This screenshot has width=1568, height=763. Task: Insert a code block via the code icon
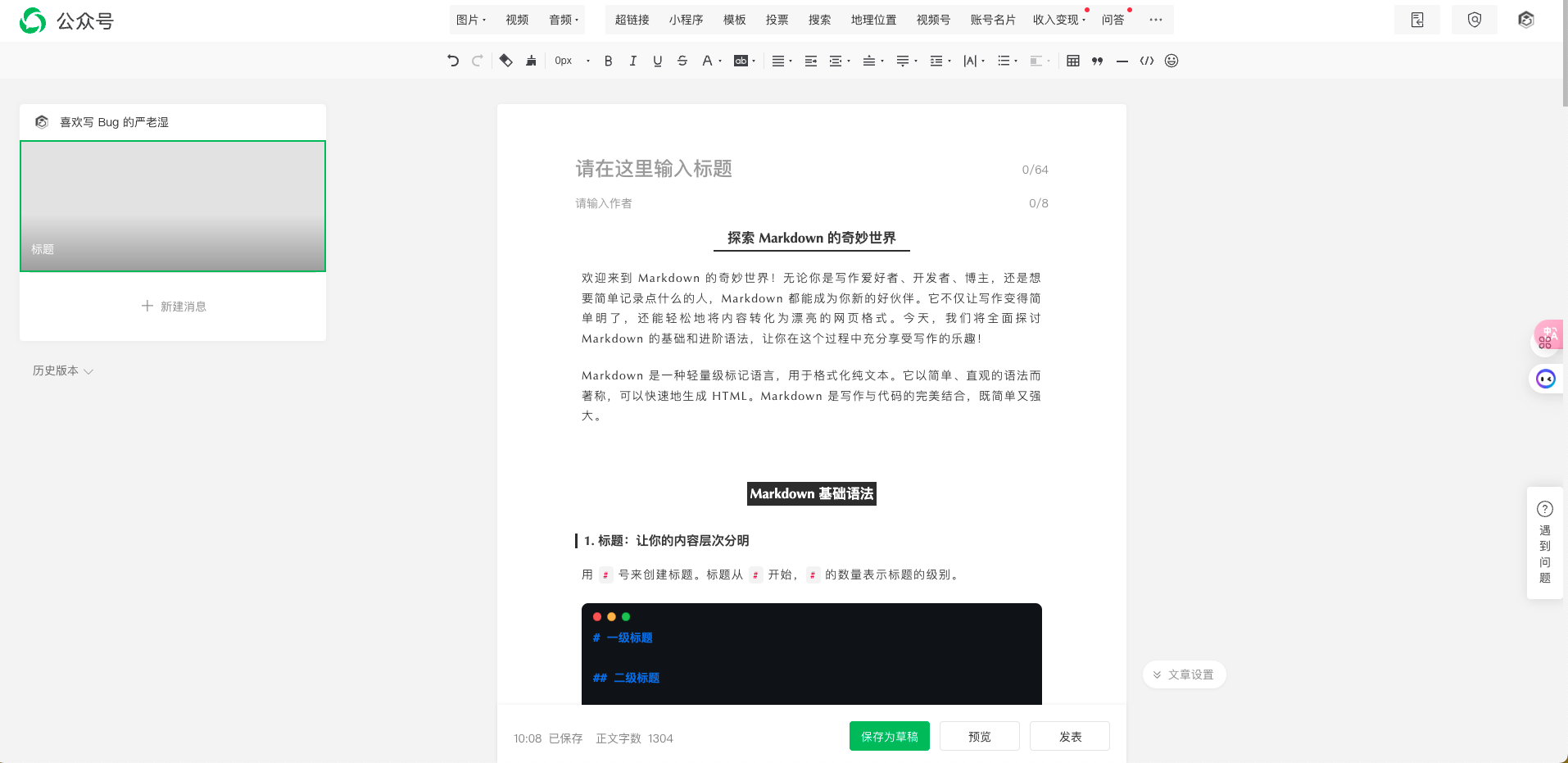1147,61
